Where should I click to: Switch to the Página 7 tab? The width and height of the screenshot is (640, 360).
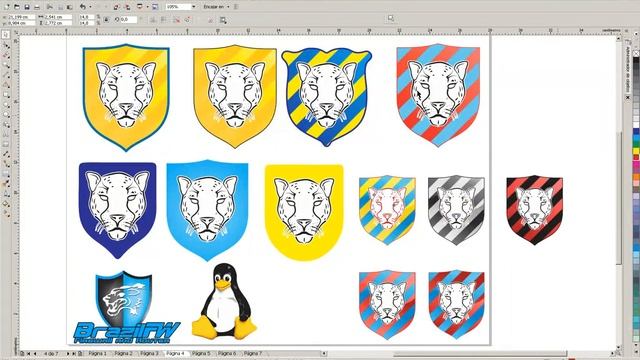pyautogui.click(x=253, y=353)
